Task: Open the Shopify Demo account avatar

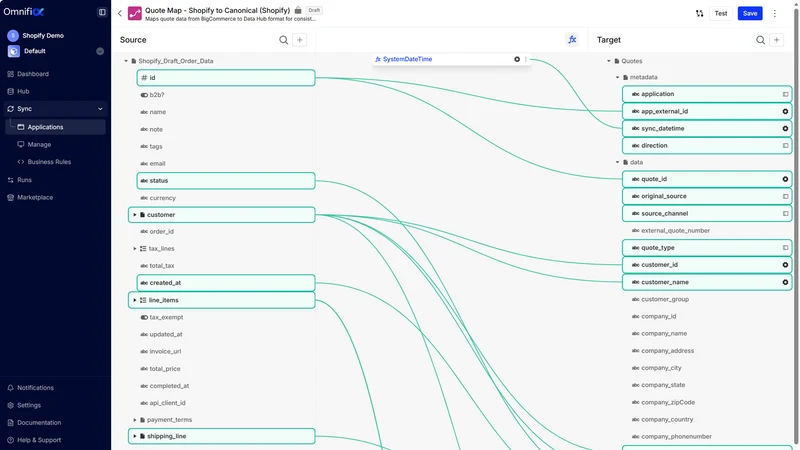Action: click(13, 35)
